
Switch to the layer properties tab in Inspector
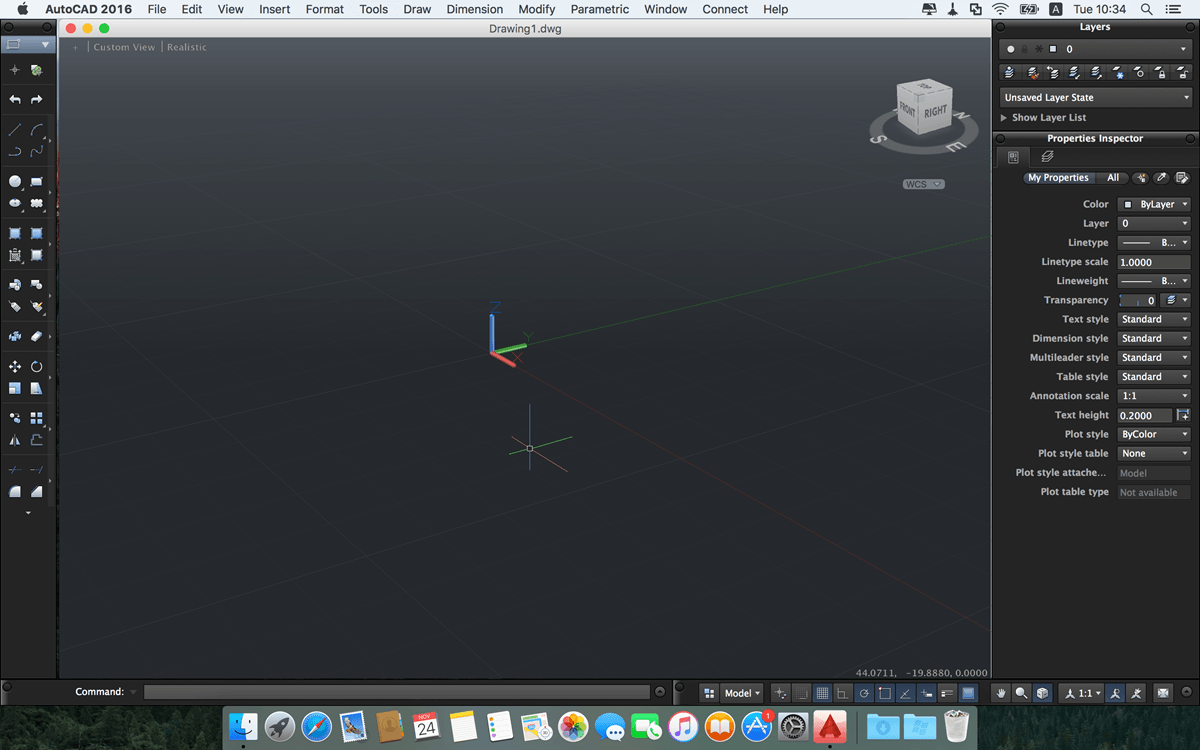point(1047,157)
